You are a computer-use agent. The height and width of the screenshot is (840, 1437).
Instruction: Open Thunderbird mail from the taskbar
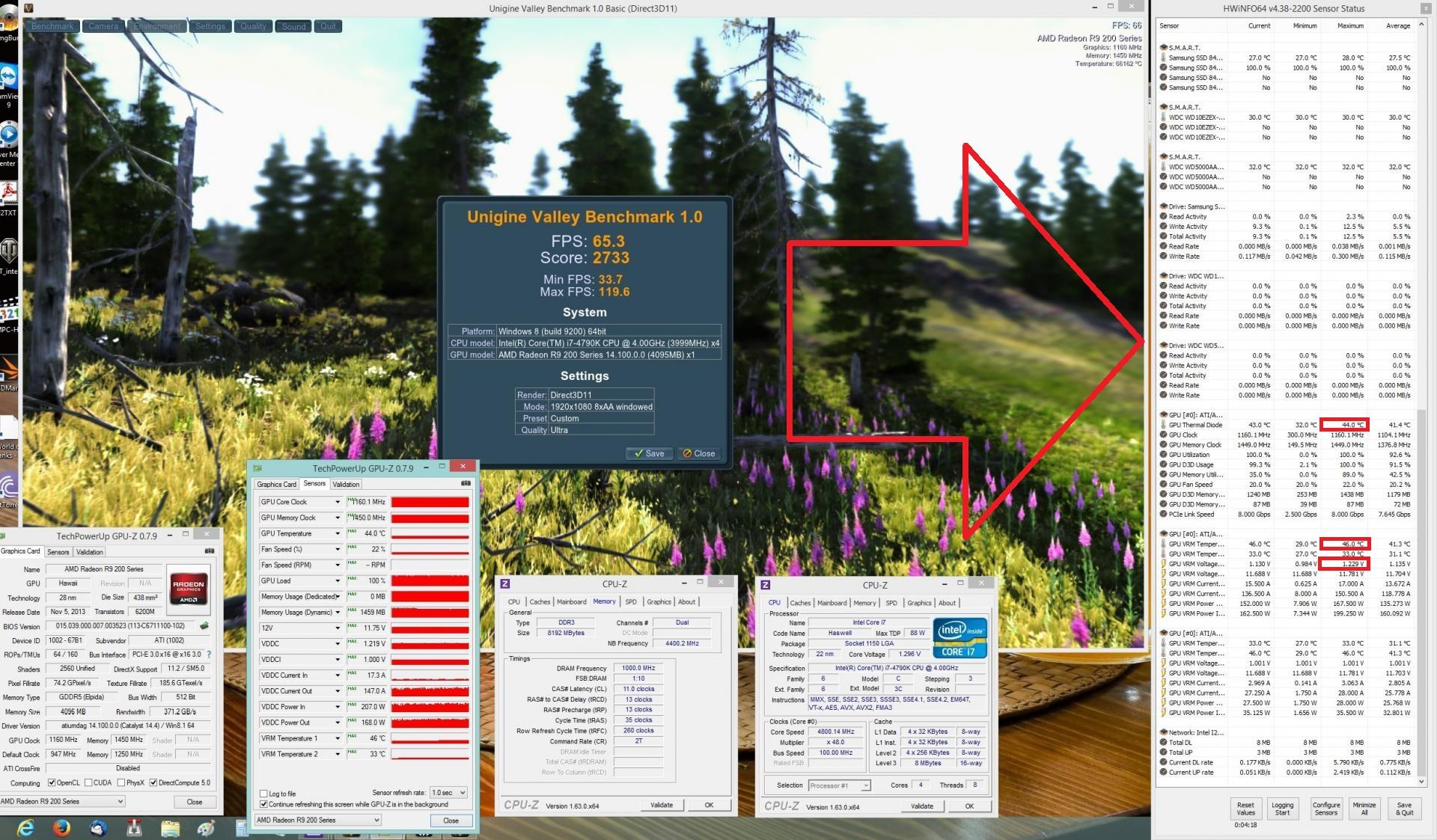98,827
